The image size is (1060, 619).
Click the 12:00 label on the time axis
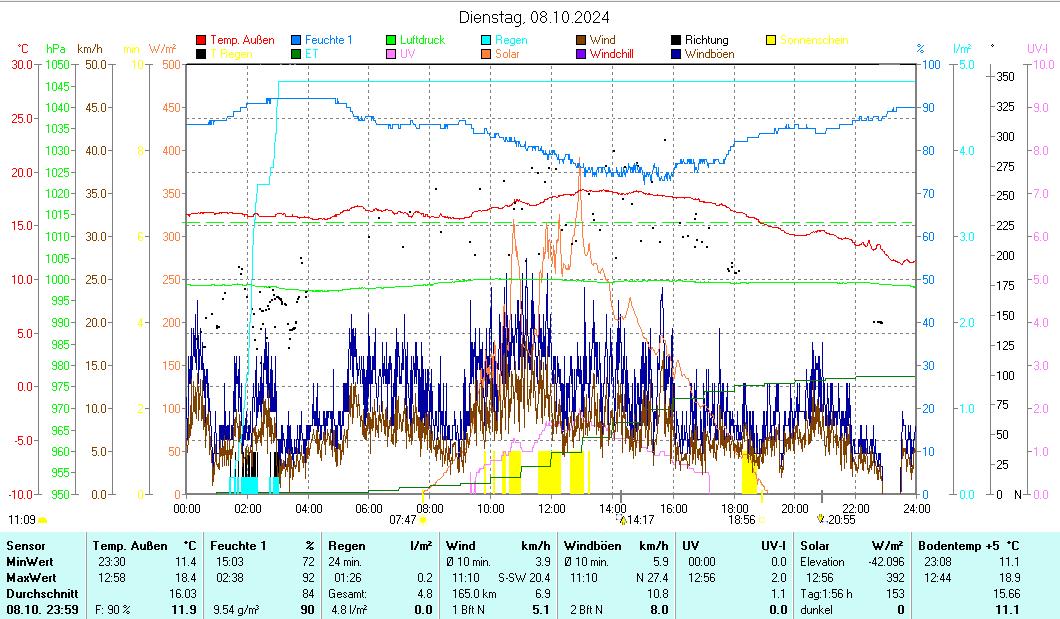(552, 508)
